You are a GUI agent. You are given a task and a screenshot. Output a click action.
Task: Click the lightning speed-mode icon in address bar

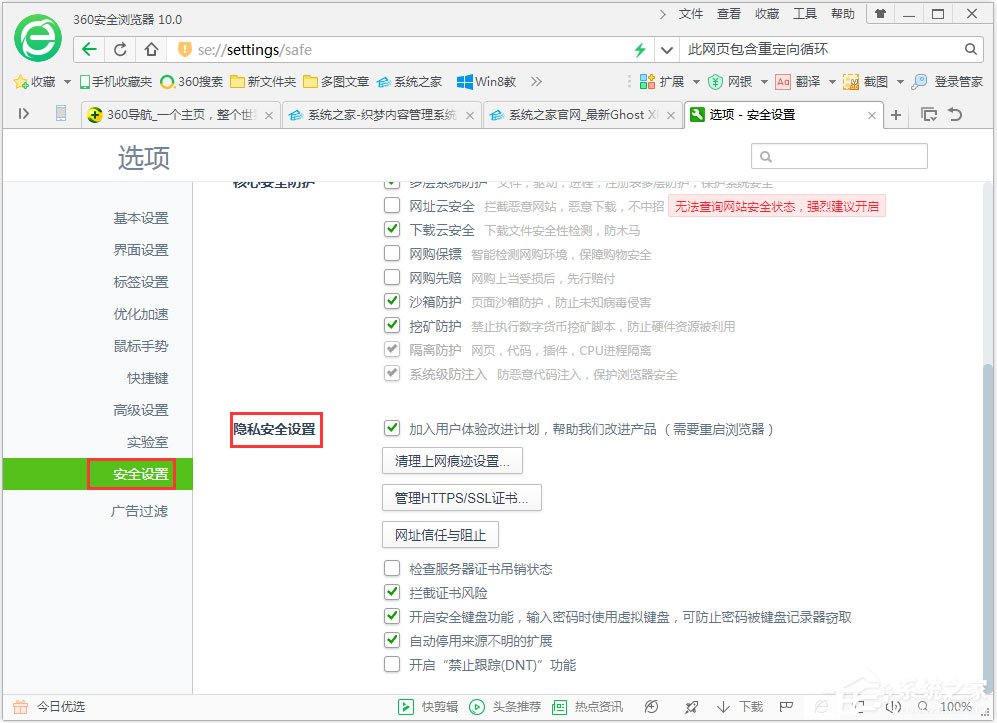pos(640,47)
